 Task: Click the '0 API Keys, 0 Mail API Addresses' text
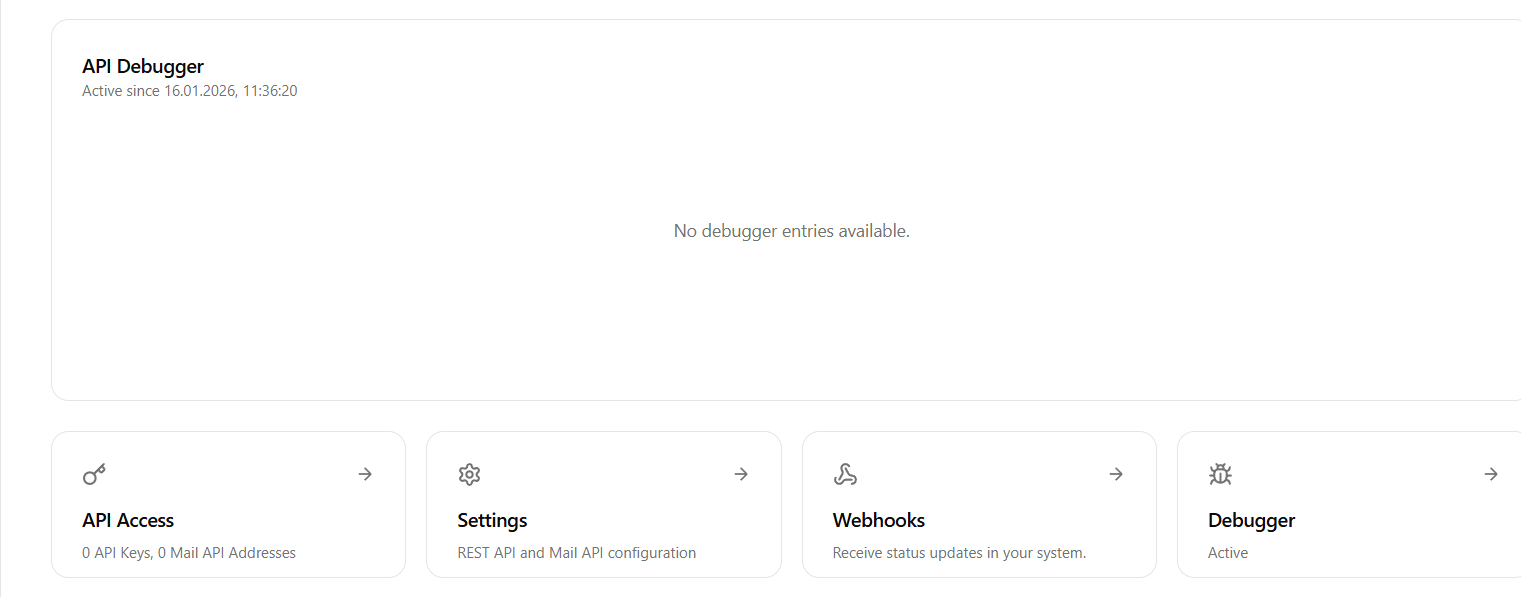189,553
